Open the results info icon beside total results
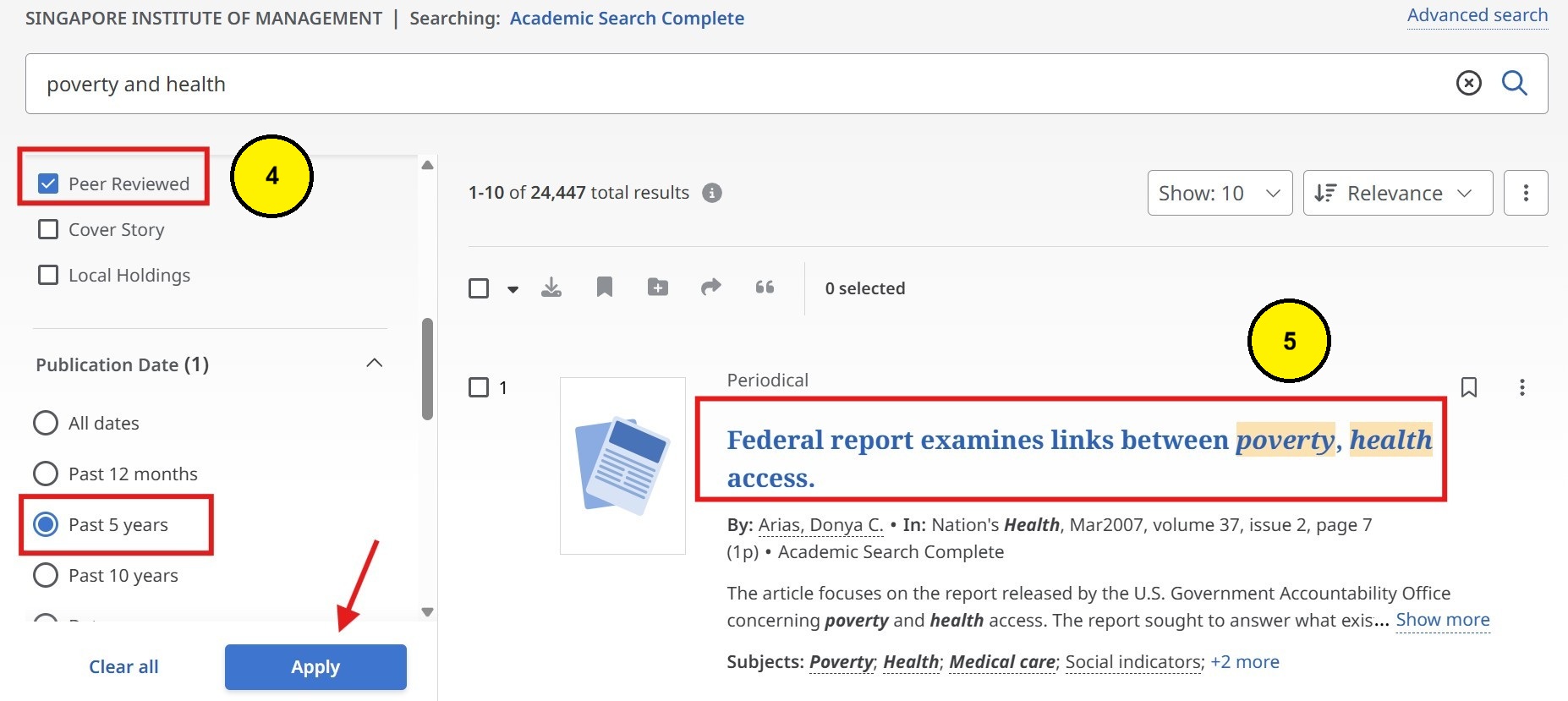The height and width of the screenshot is (701, 1568). tap(712, 193)
